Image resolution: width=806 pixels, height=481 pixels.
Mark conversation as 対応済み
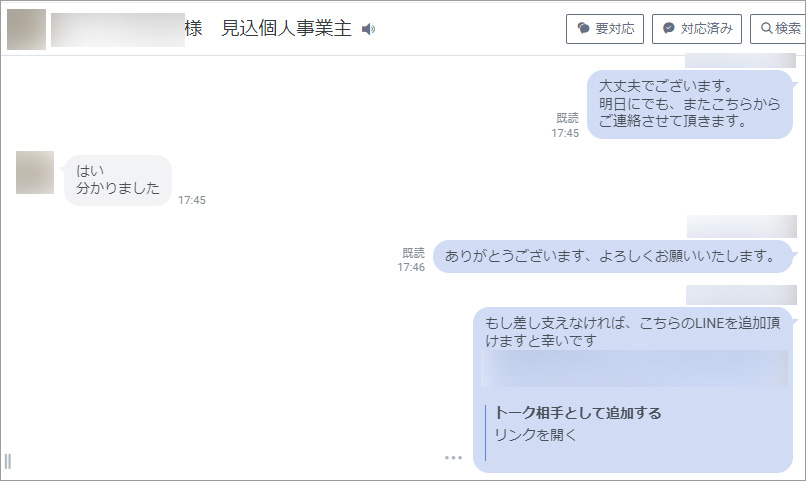tap(696, 29)
